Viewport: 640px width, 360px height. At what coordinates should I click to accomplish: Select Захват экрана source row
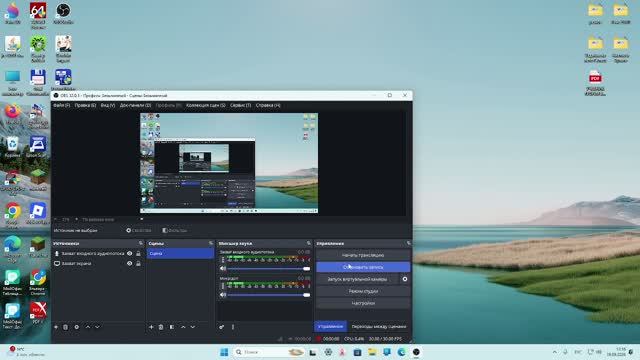98,264
